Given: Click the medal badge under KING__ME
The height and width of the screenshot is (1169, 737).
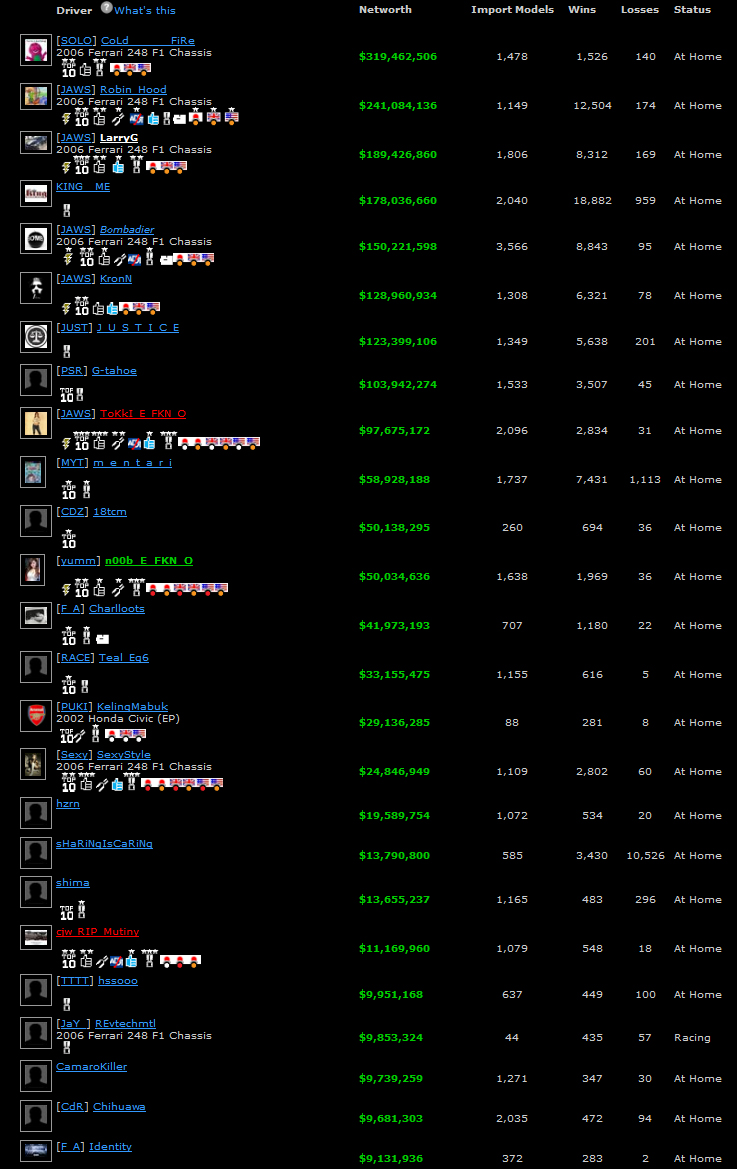Looking at the screenshot, I should 67,211.
